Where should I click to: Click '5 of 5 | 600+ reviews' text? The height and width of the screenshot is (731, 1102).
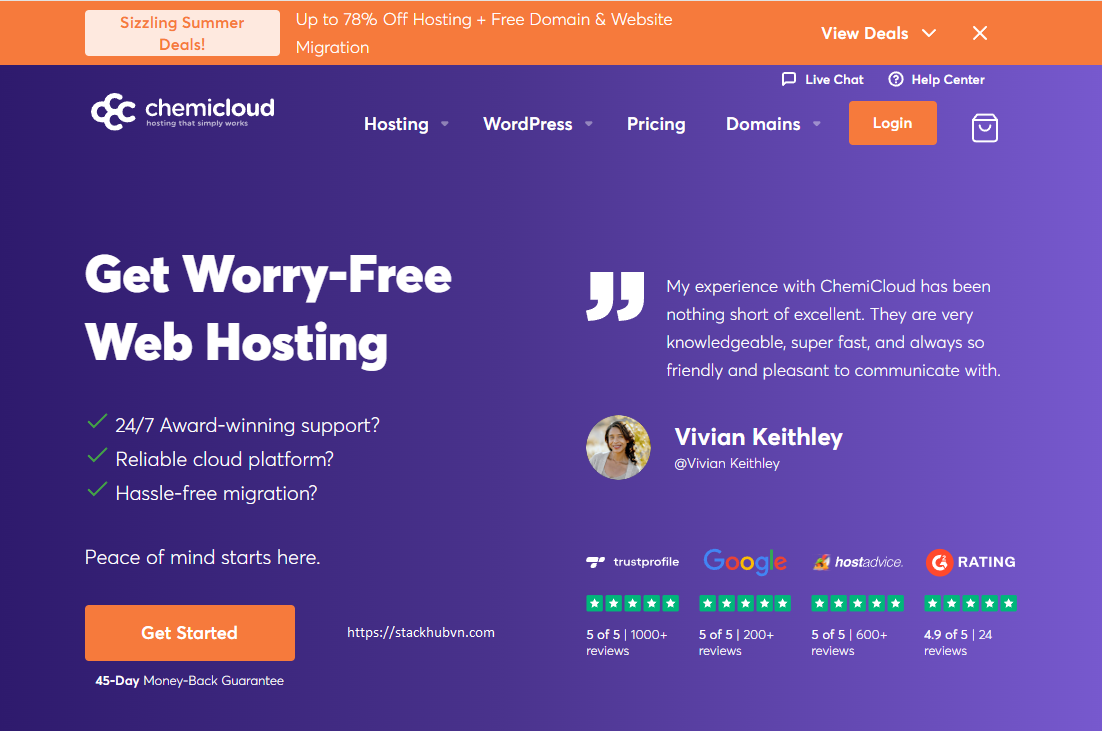(x=850, y=642)
